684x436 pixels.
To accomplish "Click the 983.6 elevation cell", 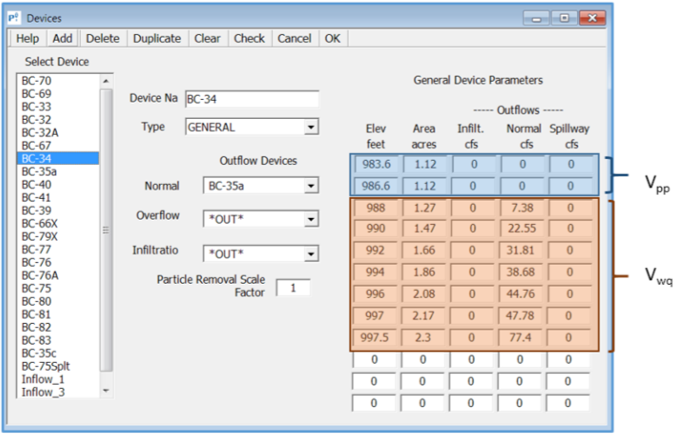I will [374, 167].
